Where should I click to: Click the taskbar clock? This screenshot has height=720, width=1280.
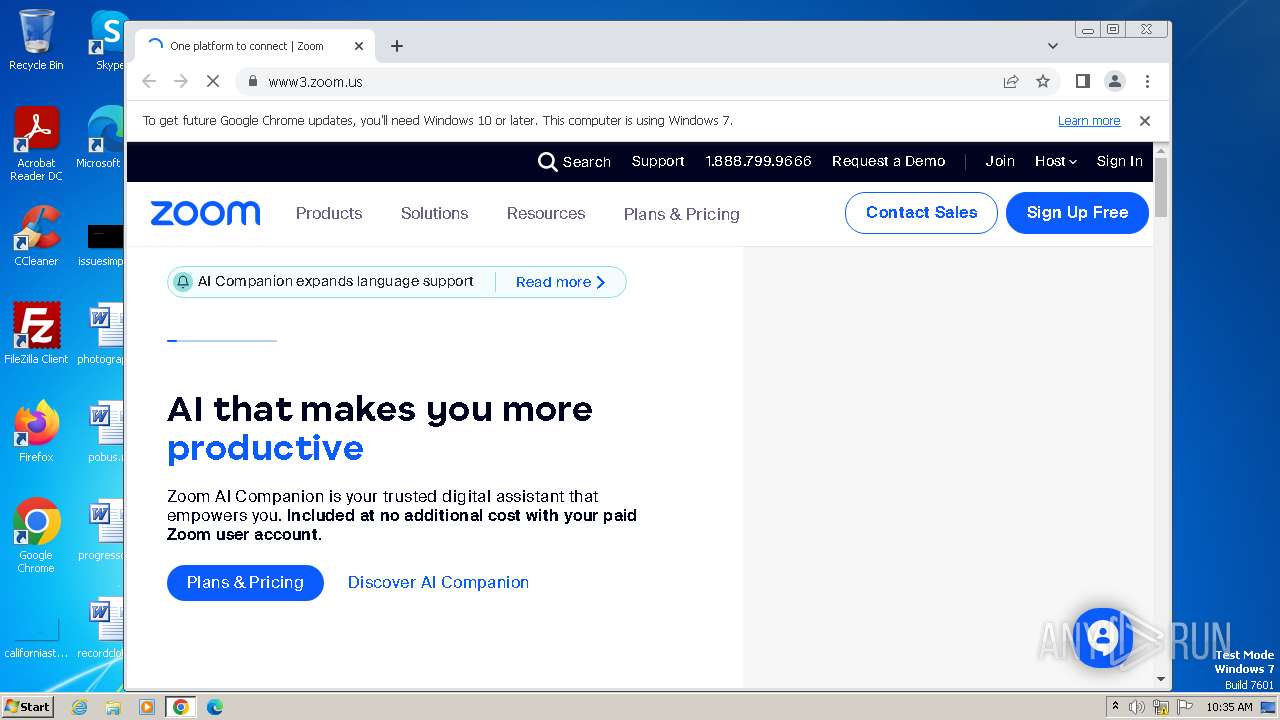pyautogui.click(x=1229, y=707)
